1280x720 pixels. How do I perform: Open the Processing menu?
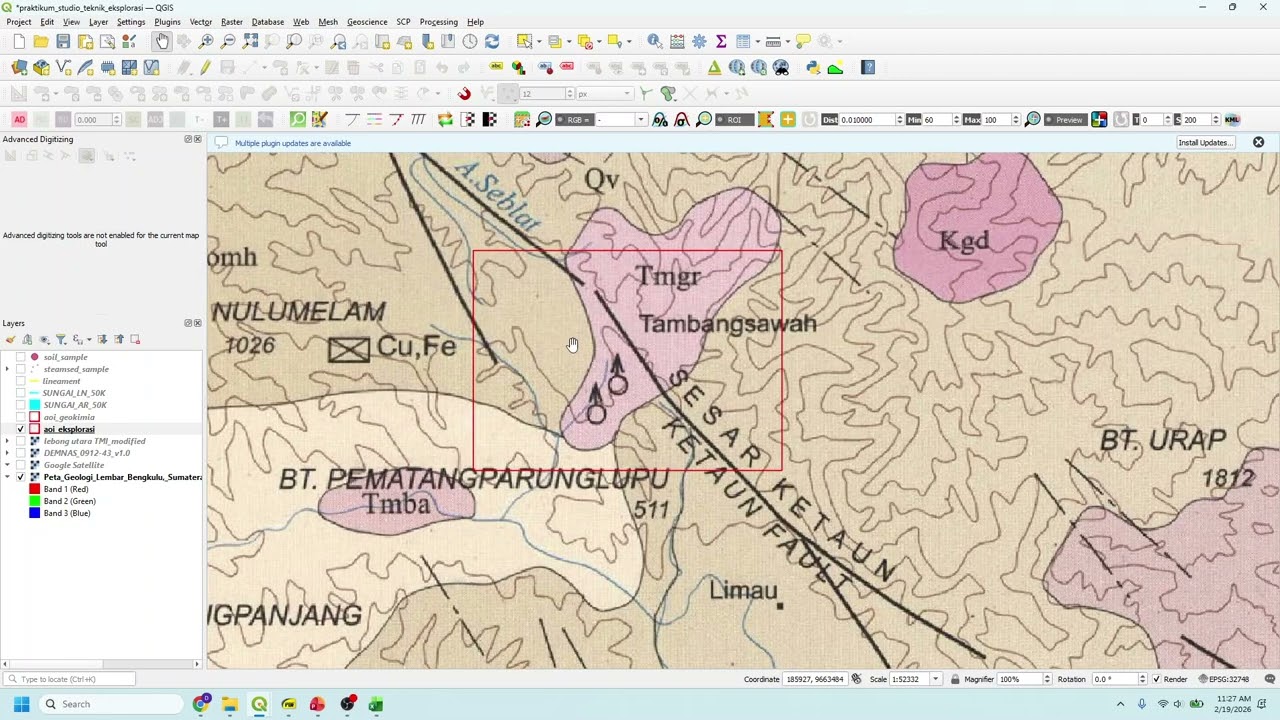coord(438,22)
